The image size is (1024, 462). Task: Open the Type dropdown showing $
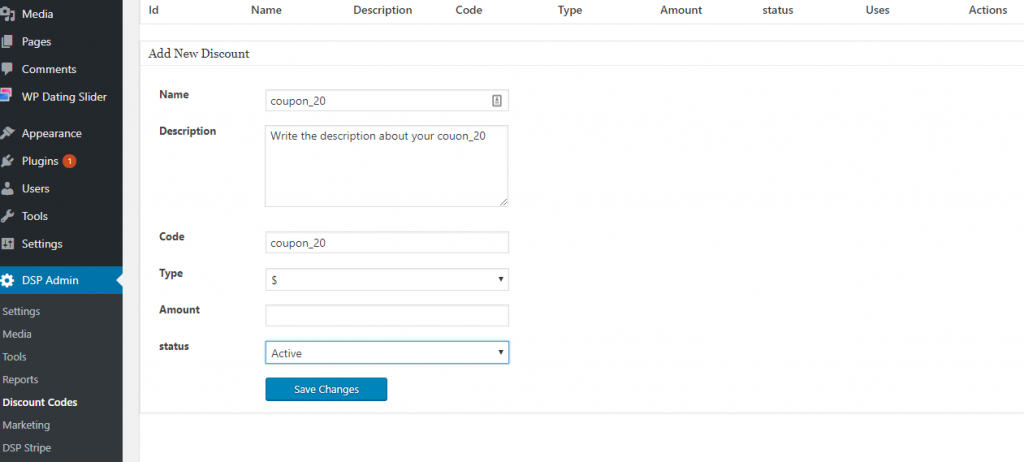pos(386,280)
